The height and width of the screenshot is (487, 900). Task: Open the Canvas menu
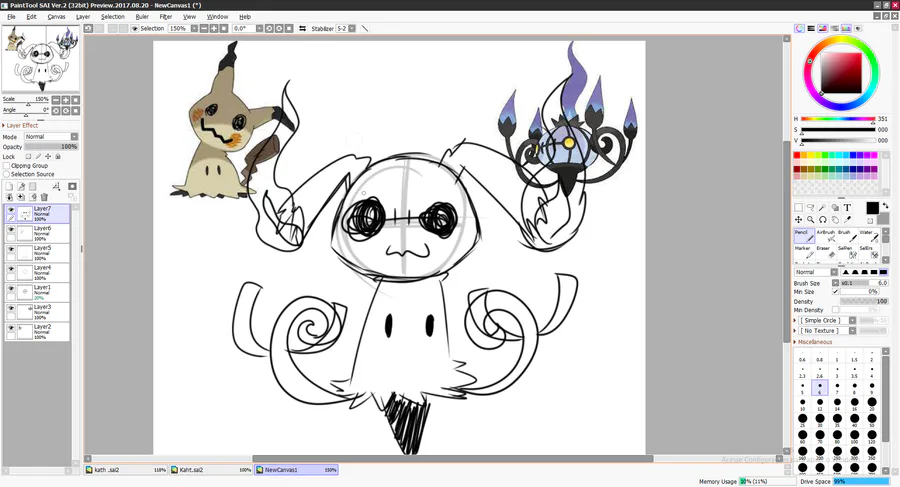pos(56,17)
